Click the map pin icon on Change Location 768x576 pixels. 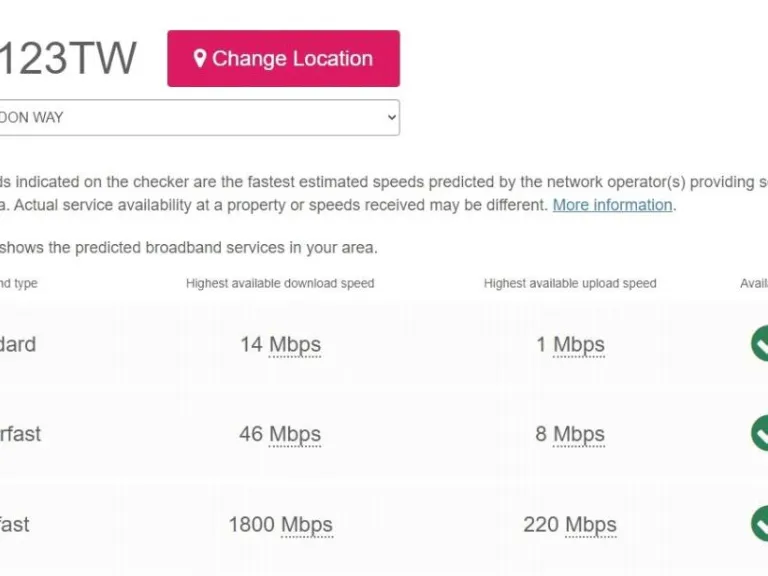200,59
